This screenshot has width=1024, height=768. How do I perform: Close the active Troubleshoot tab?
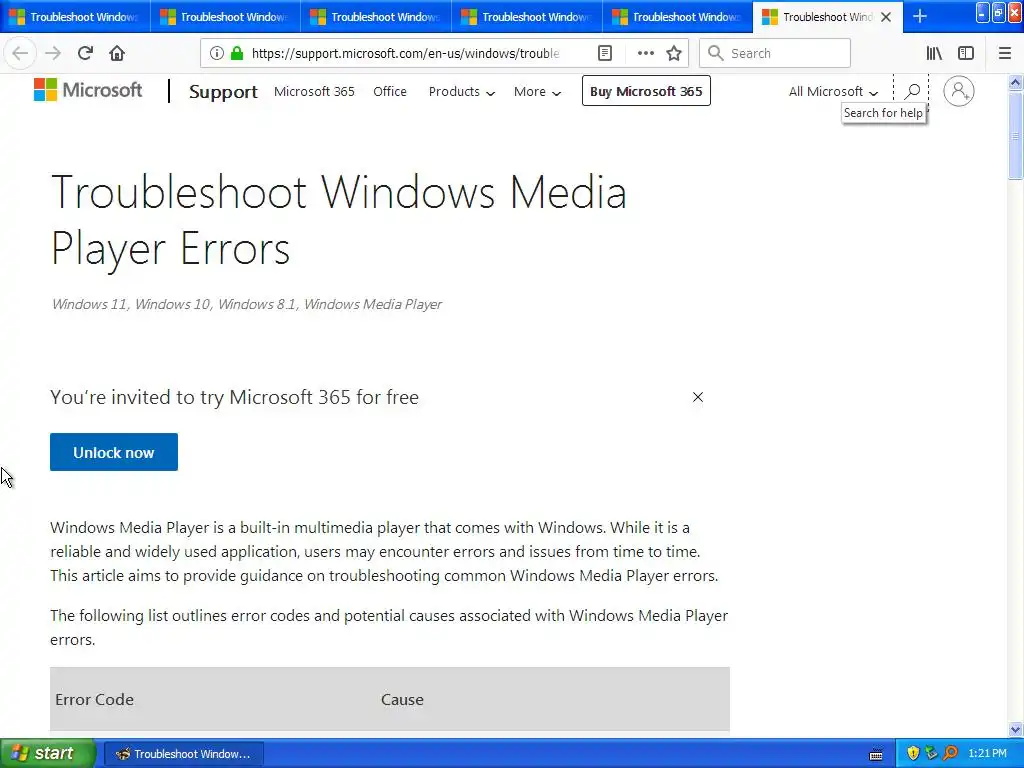[886, 17]
